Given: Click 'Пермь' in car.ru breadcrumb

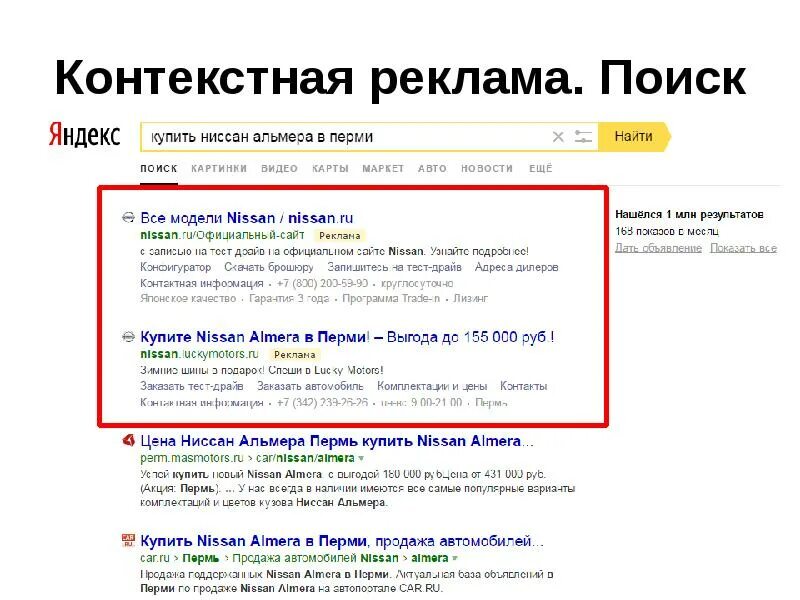Looking at the screenshot, I should pos(201,558).
